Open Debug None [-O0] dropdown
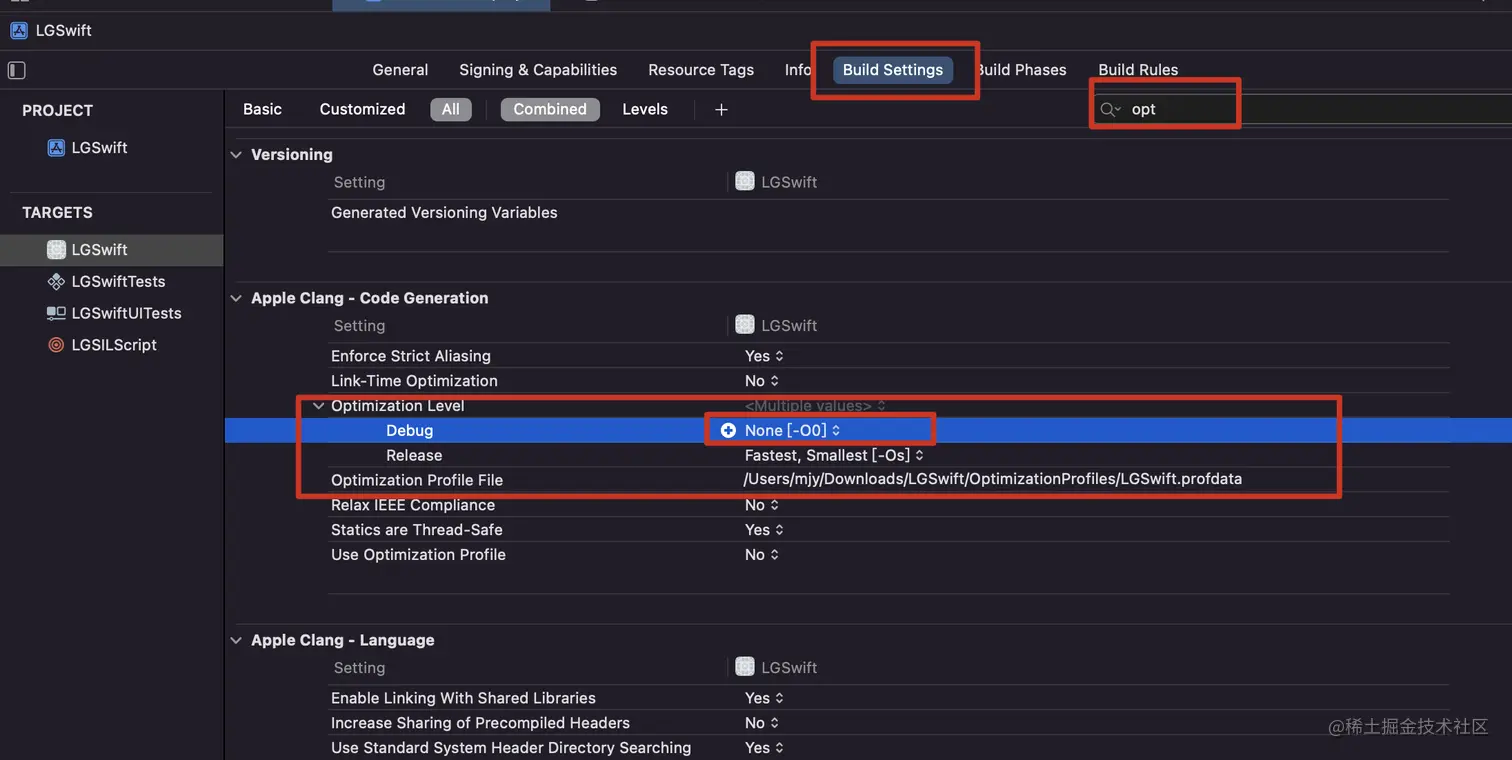 point(792,430)
